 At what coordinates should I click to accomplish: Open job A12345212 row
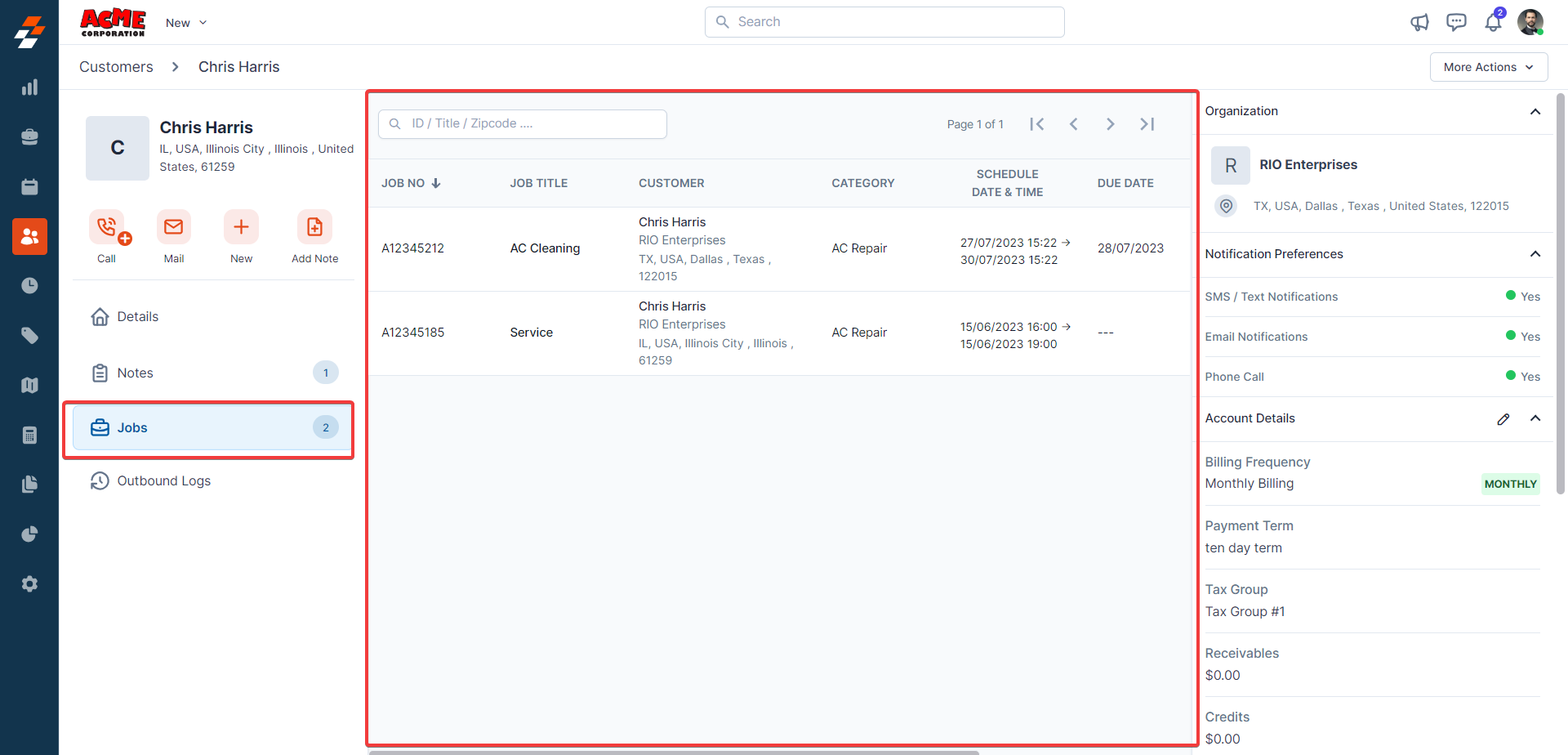point(412,248)
